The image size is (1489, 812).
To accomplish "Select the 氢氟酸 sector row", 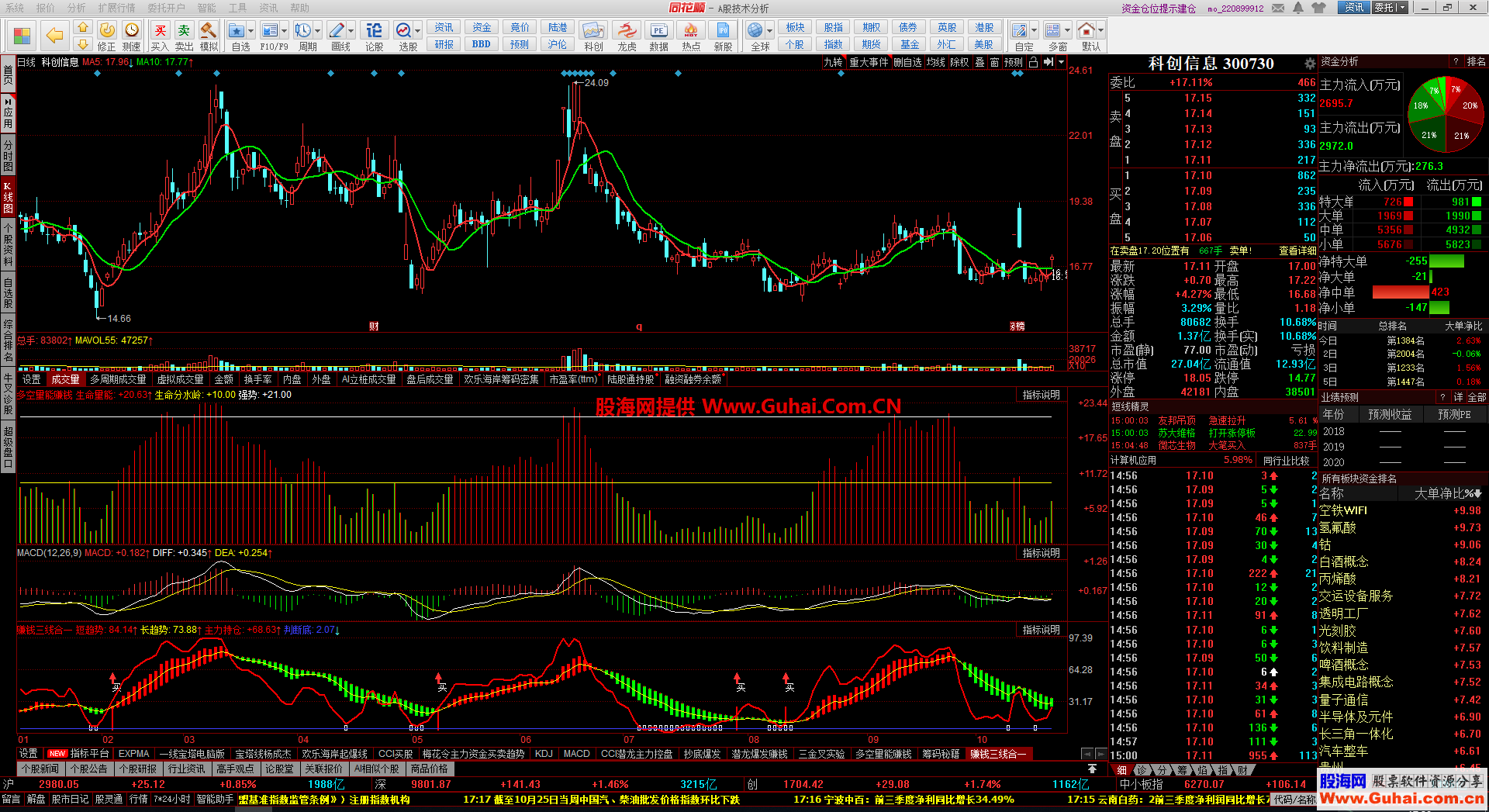I will coord(1401,527).
